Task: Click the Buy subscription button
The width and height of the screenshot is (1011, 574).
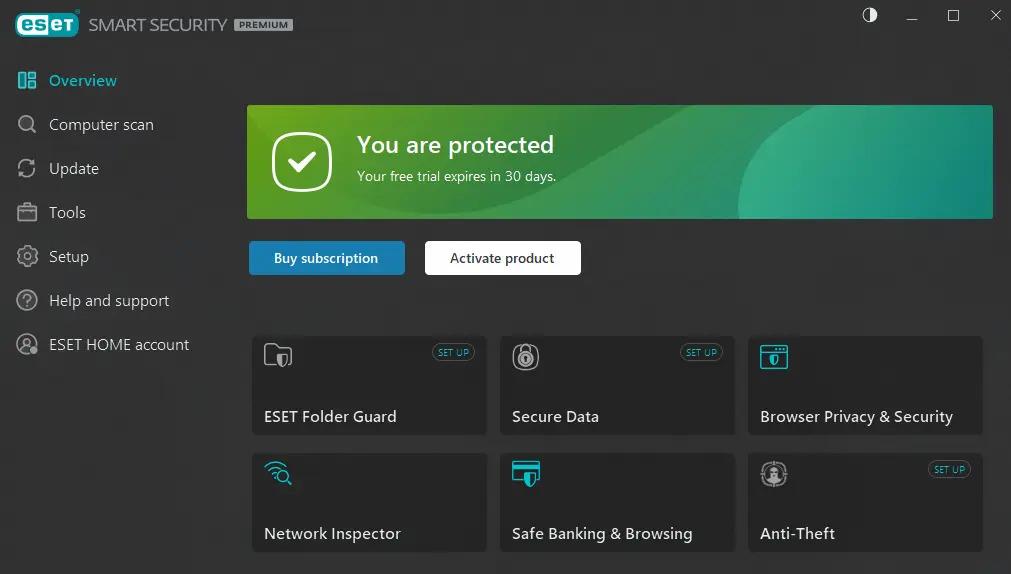Action: [x=327, y=258]
